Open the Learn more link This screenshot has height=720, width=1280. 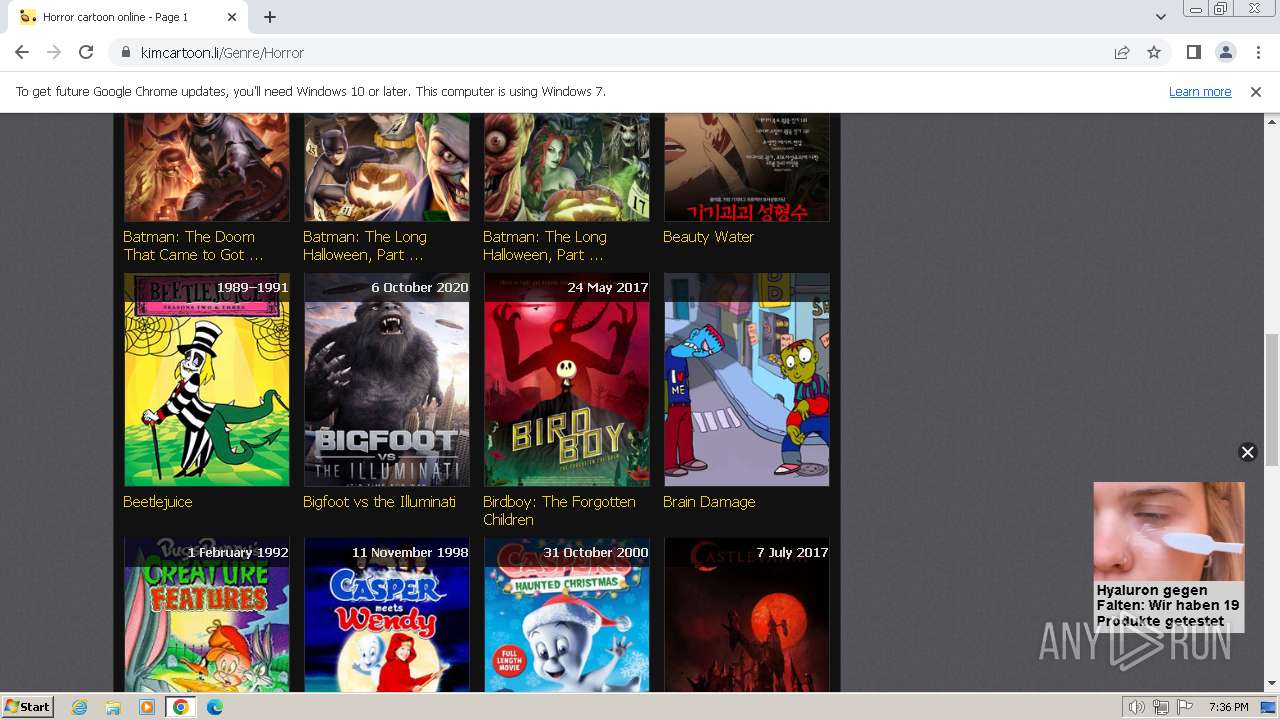tap(1200, 91)
